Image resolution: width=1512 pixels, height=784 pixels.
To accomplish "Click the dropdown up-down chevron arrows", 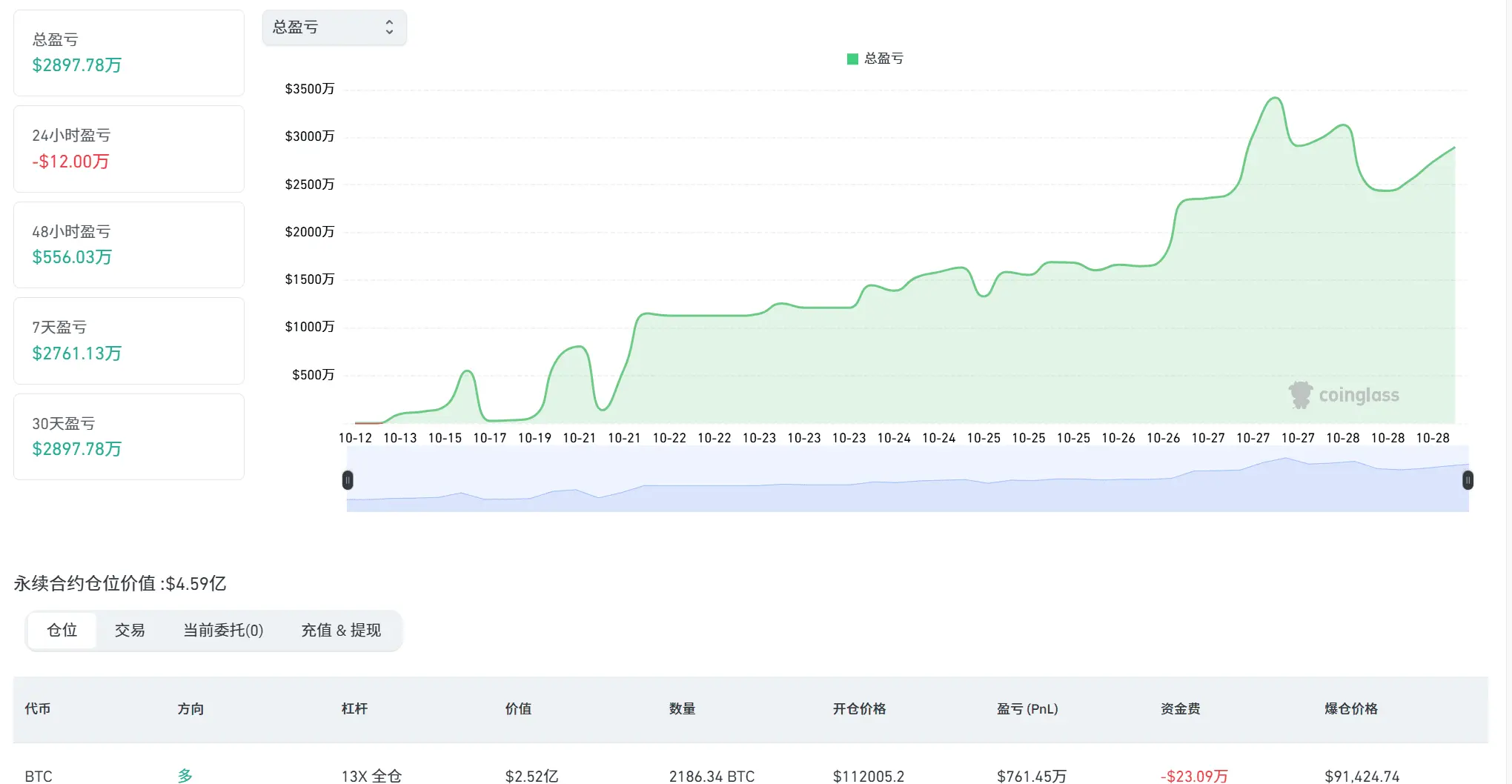I will click(x=389, y=27).
